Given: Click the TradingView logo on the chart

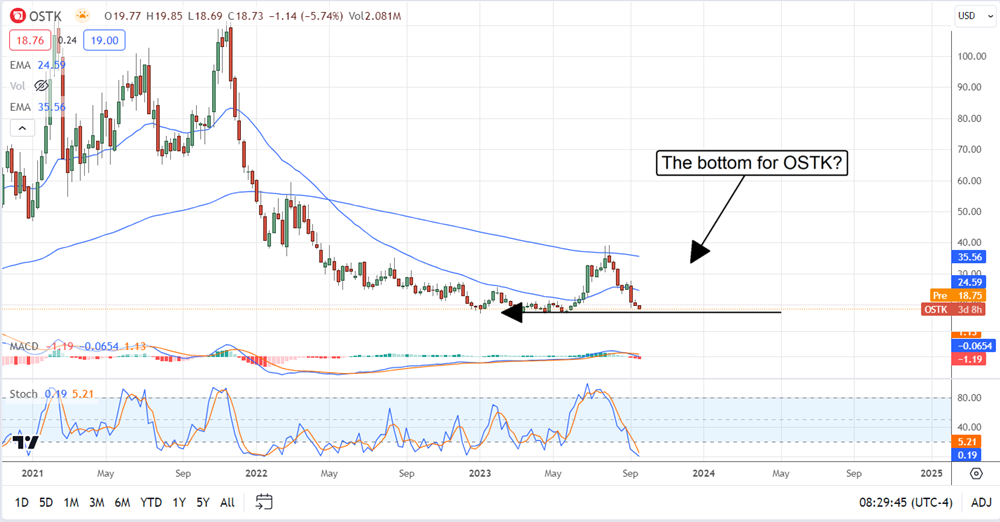Looking at the screenshot, I should pos(26,442).
